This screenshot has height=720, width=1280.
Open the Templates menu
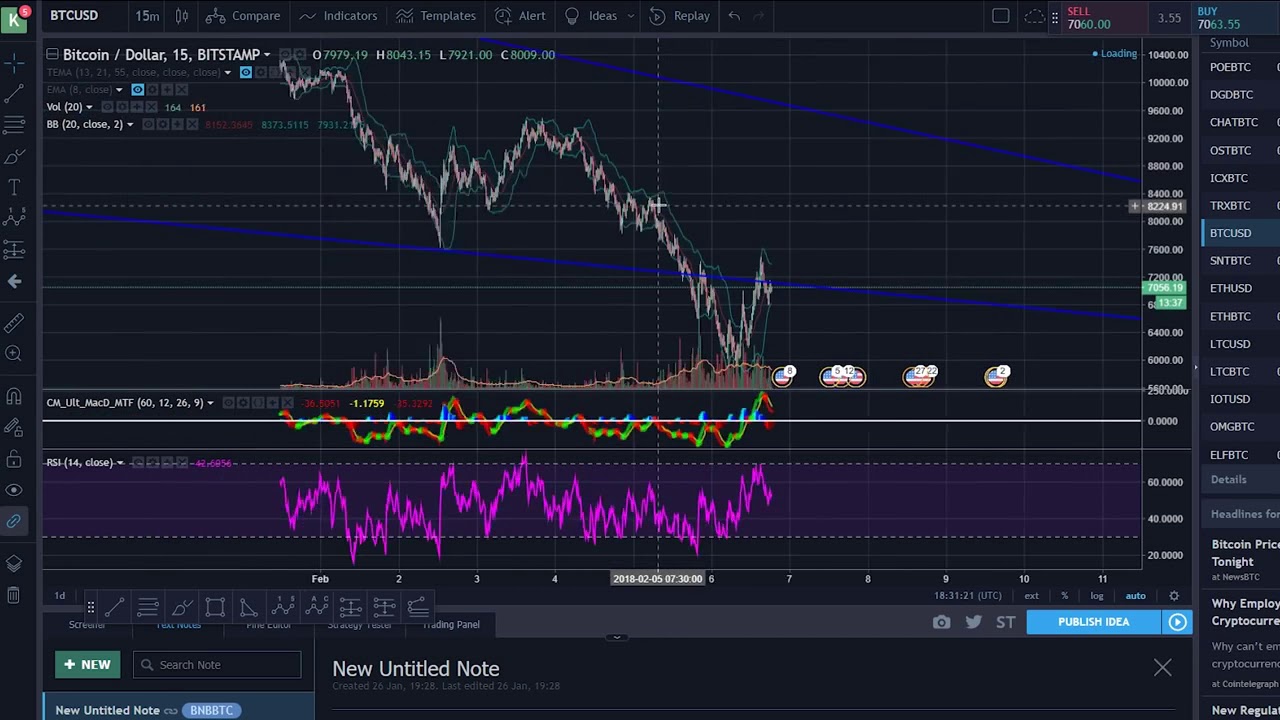(x=435, y=16)
